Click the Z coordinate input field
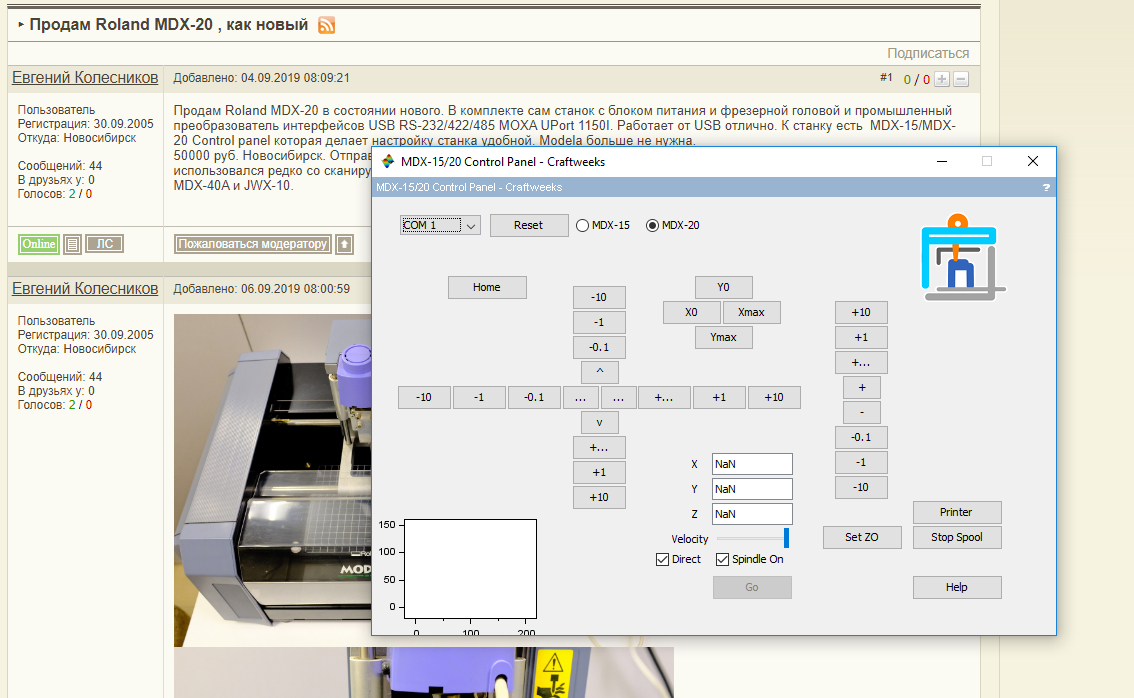This screenshot has width=1134, height=698. pyautogui.click(x=752, y=514)
